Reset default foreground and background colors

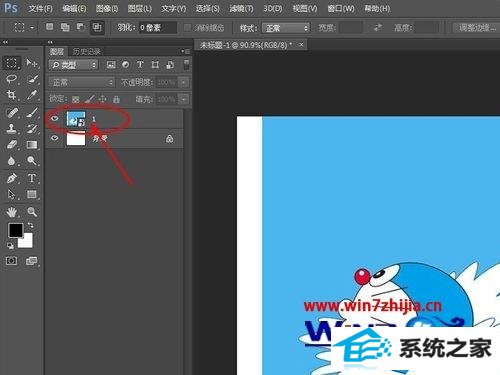click(10, 246)
